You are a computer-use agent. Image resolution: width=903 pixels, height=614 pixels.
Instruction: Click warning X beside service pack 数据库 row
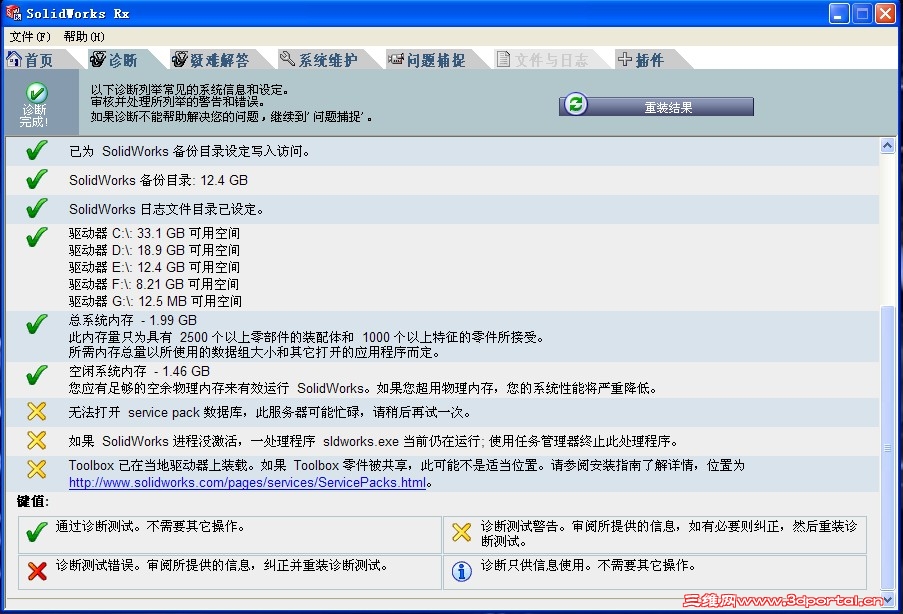click(x=37, y=411)
